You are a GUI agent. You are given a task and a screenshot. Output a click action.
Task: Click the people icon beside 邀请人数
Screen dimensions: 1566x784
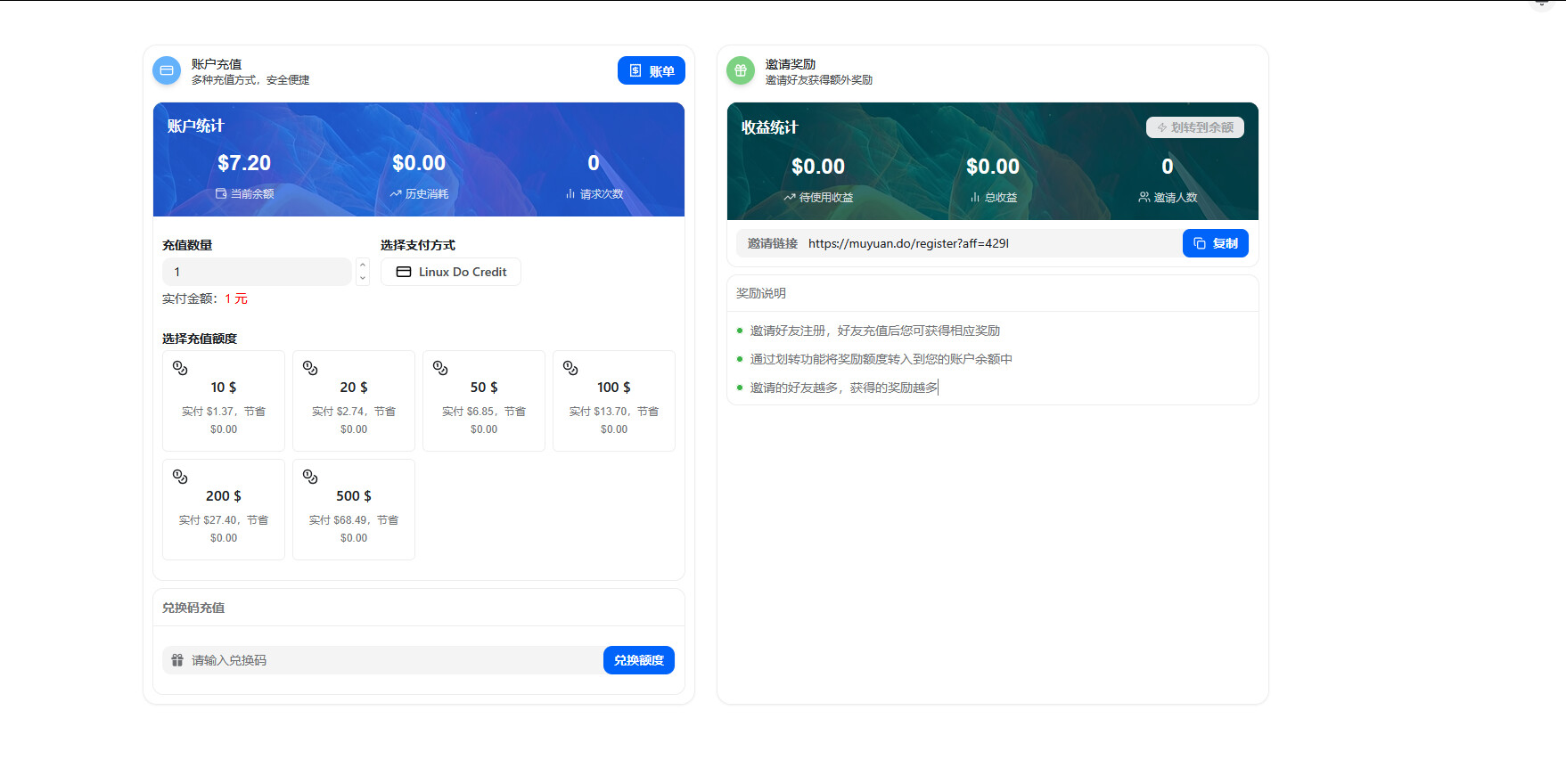point(1144,197)
